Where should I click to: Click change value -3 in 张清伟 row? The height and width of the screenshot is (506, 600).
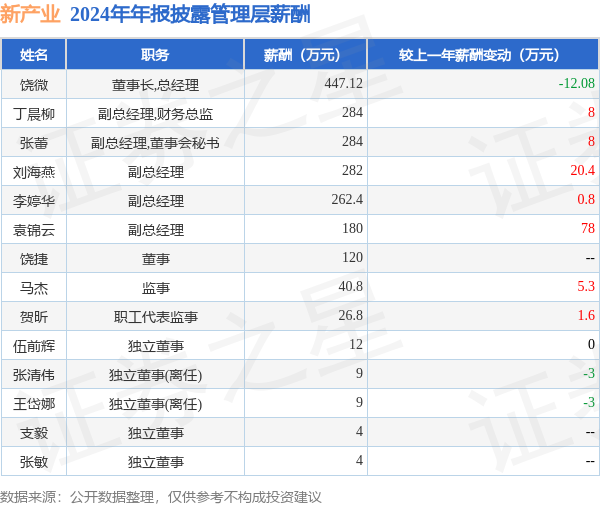[589, 374]
